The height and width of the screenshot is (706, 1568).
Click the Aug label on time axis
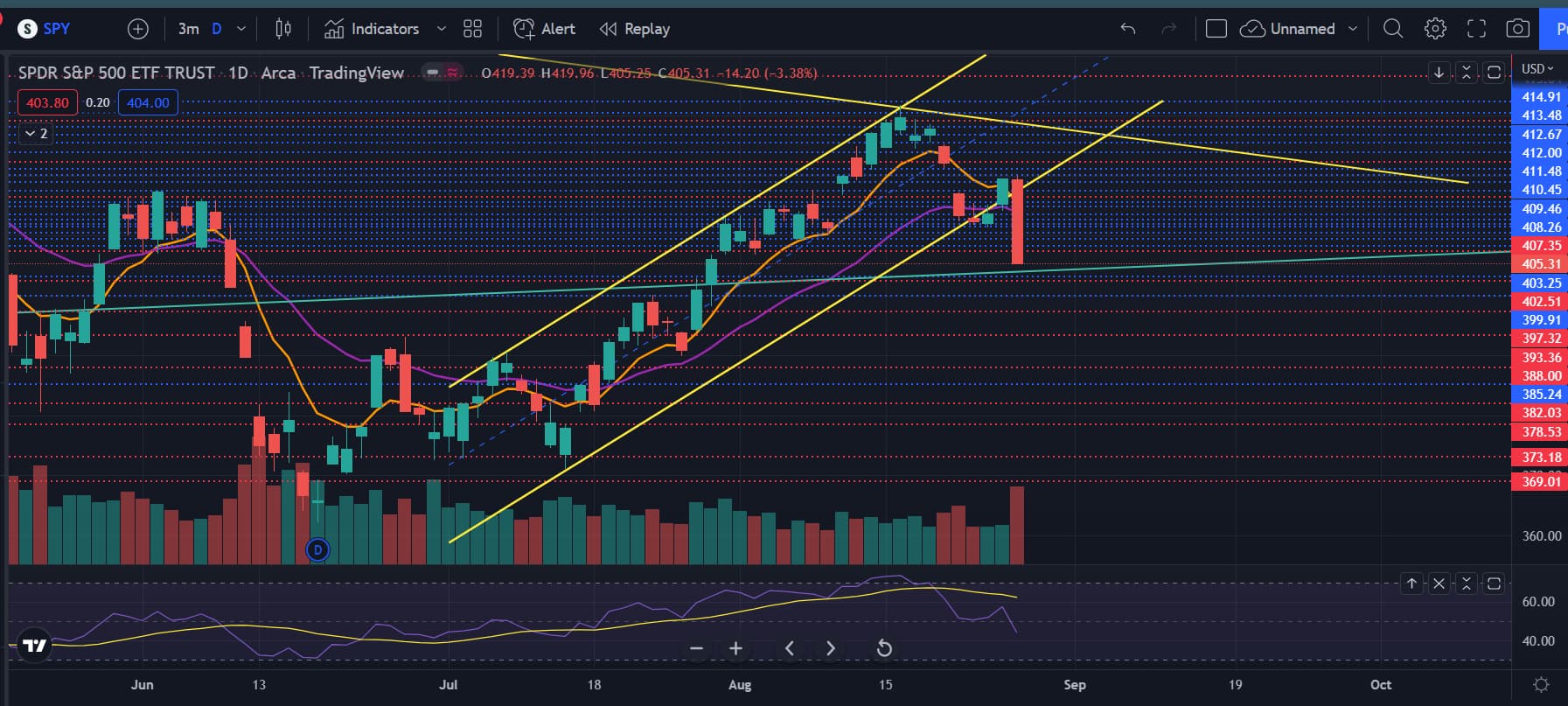[740, 685]
